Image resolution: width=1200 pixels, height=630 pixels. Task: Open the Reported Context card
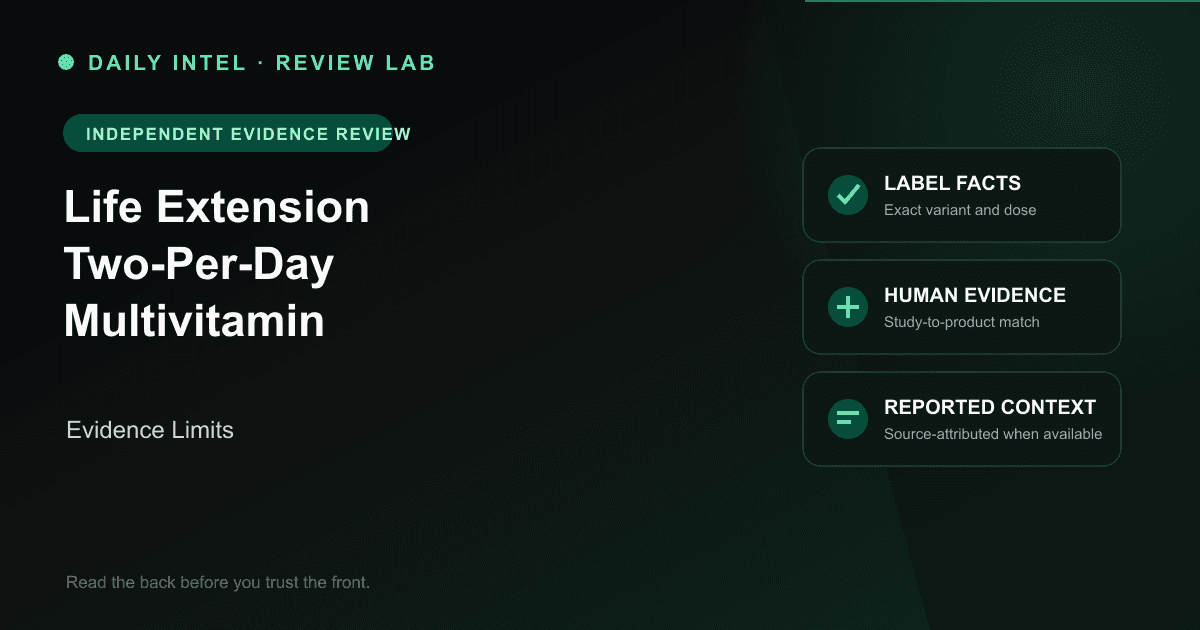click(x=962, y=419)
